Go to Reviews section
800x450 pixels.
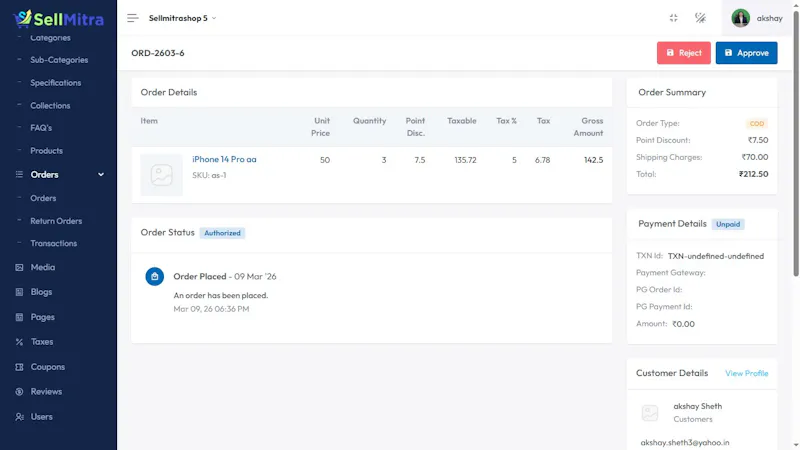46,392
